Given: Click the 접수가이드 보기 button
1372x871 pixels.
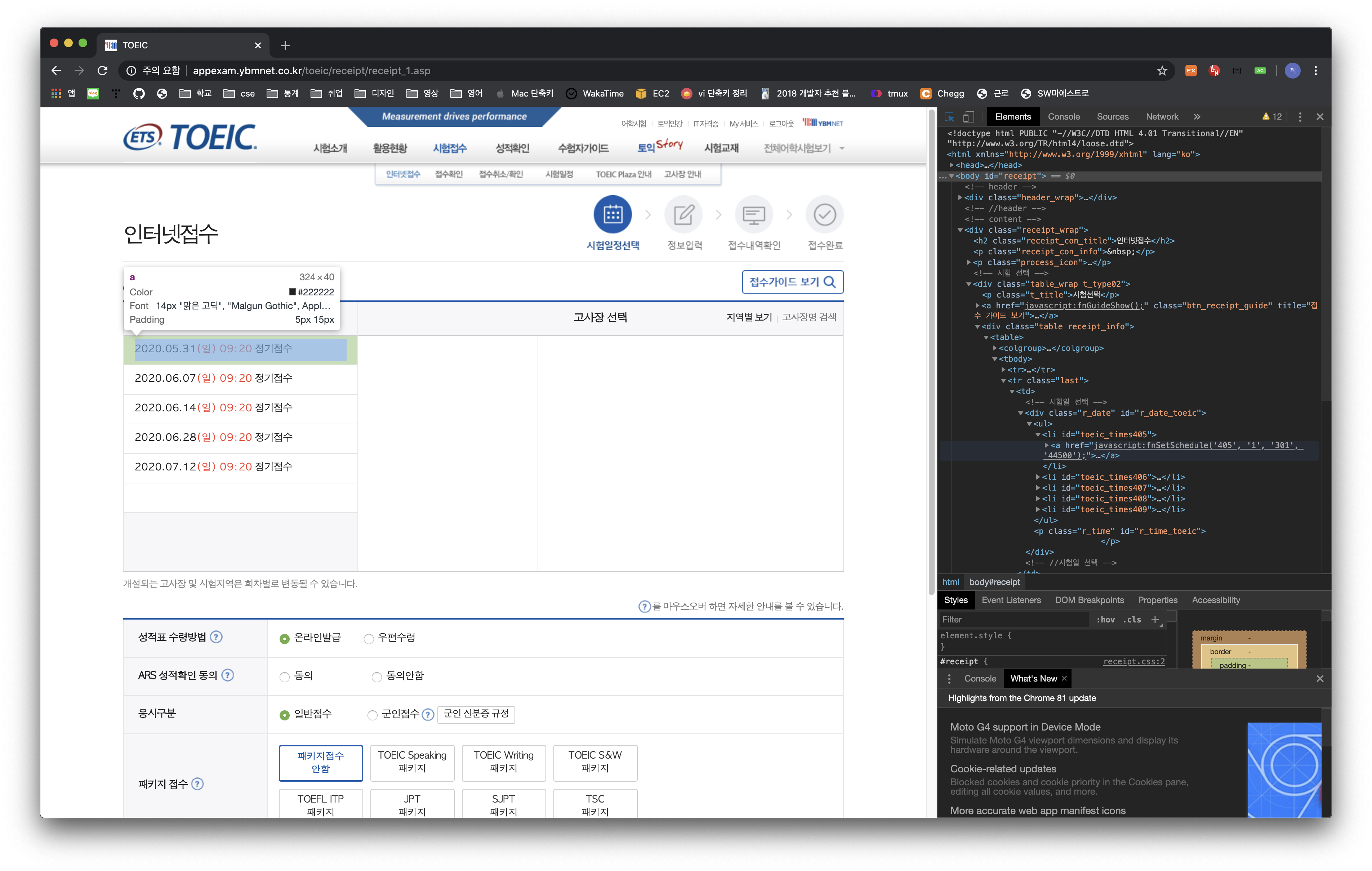Looking at the screenshot, I should (x=792, y=282).
